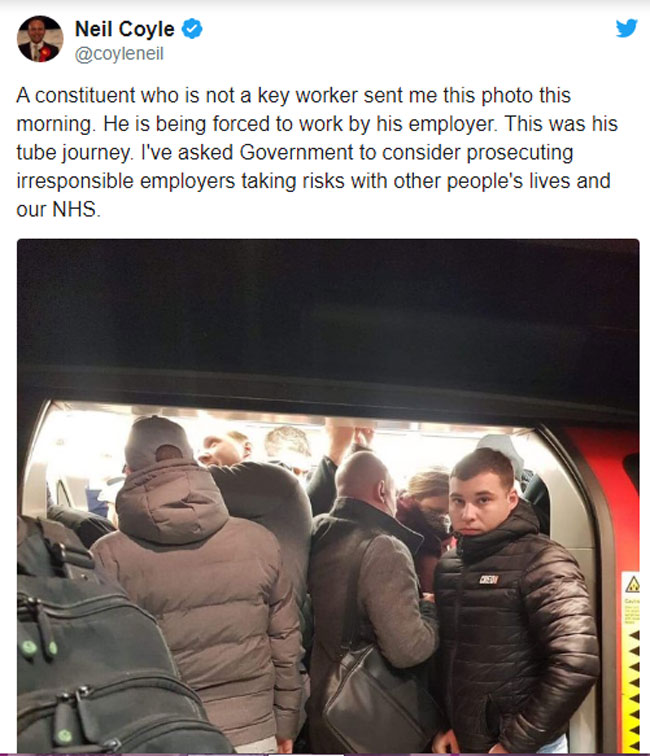The height and width of the screenshot is (756, 650).
Task: Click the words 'our NHS.' in the tweet
Action: [58, 209]
